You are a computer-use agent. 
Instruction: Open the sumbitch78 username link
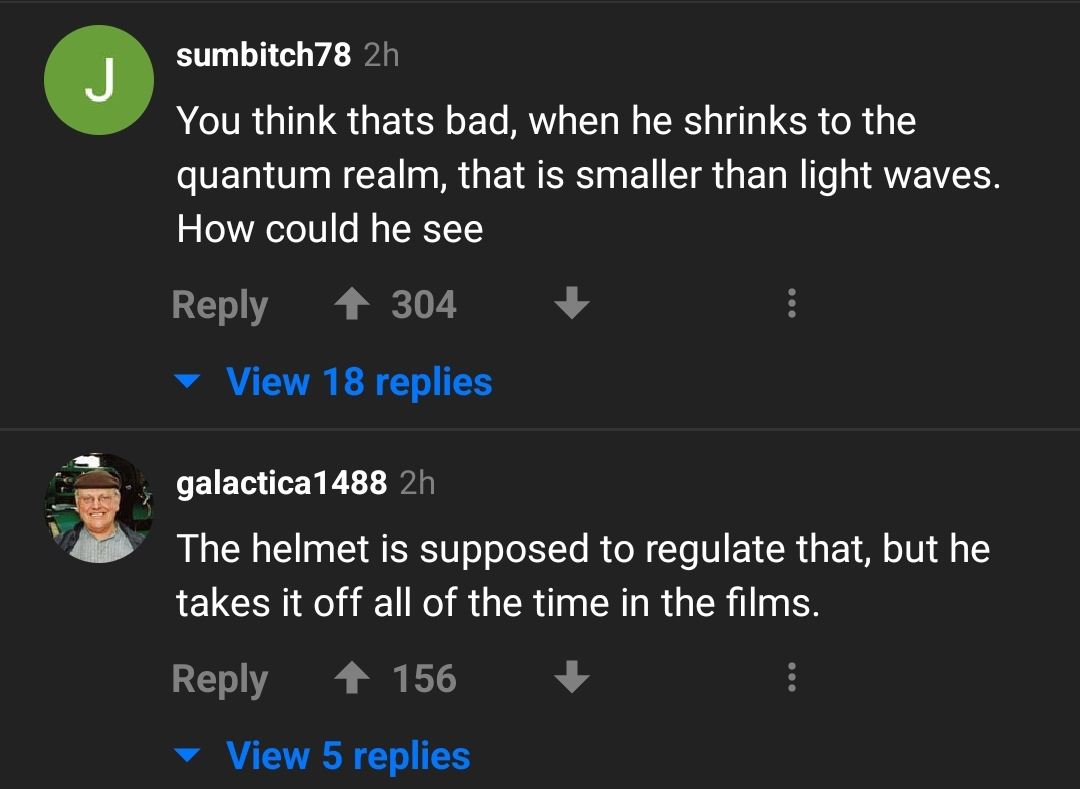pos(263,55)
